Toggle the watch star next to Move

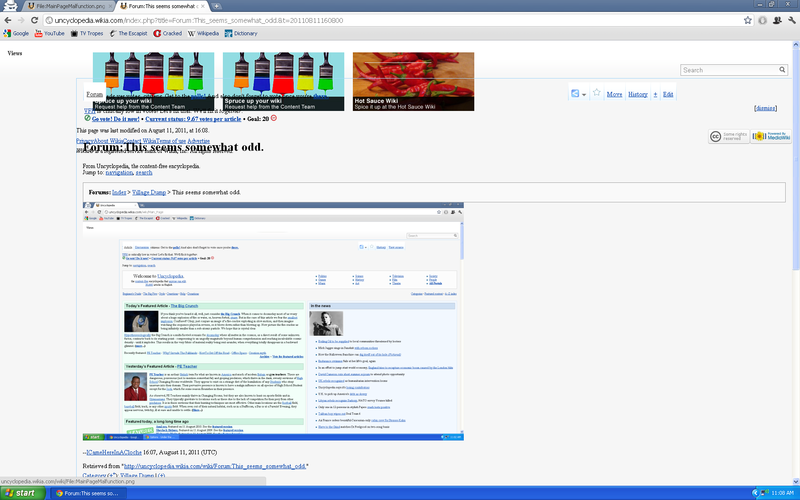click(596, 93)
